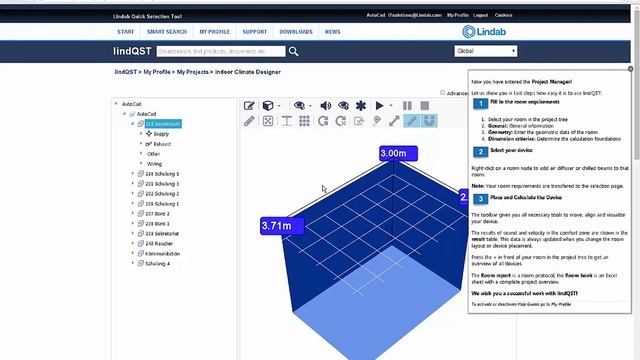Select the Kommunikation tree item

pyautogui.click(x=162, y=253)
